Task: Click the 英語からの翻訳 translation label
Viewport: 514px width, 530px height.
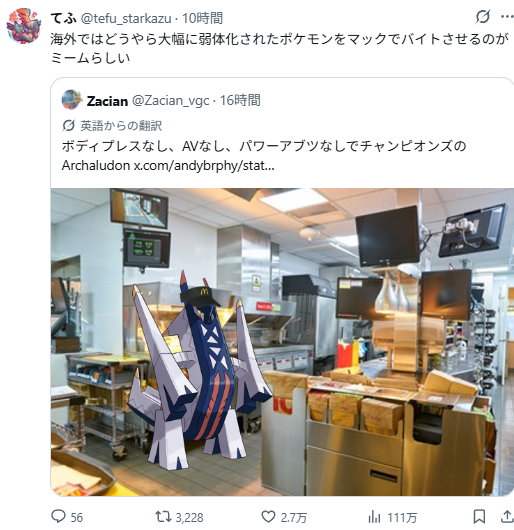Action: point(121,126)
